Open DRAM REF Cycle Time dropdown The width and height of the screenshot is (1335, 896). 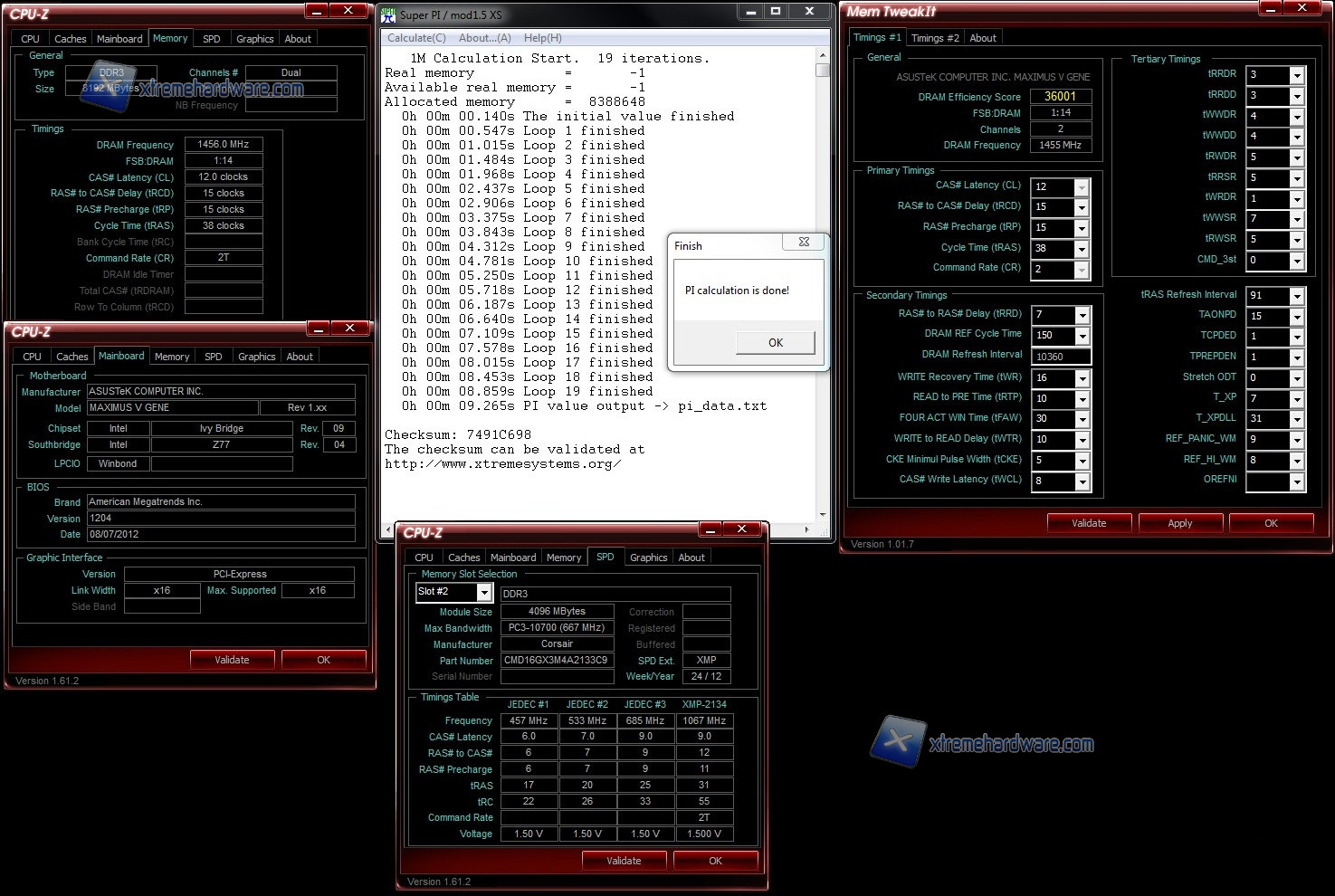(1082, 337)
